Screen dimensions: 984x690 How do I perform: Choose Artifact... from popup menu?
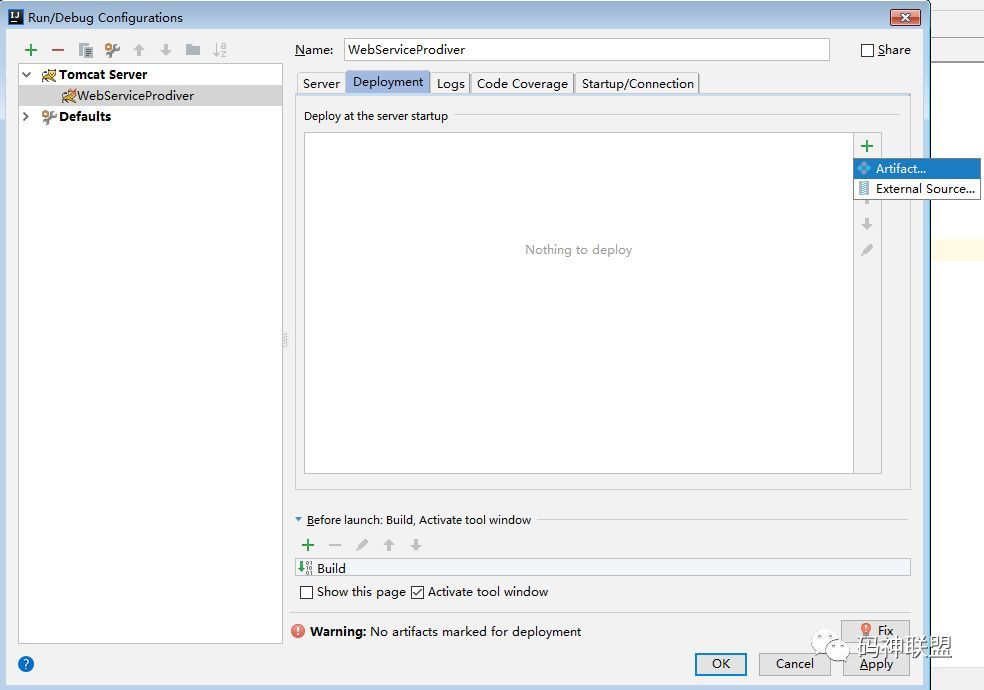(x=917, y=168)
